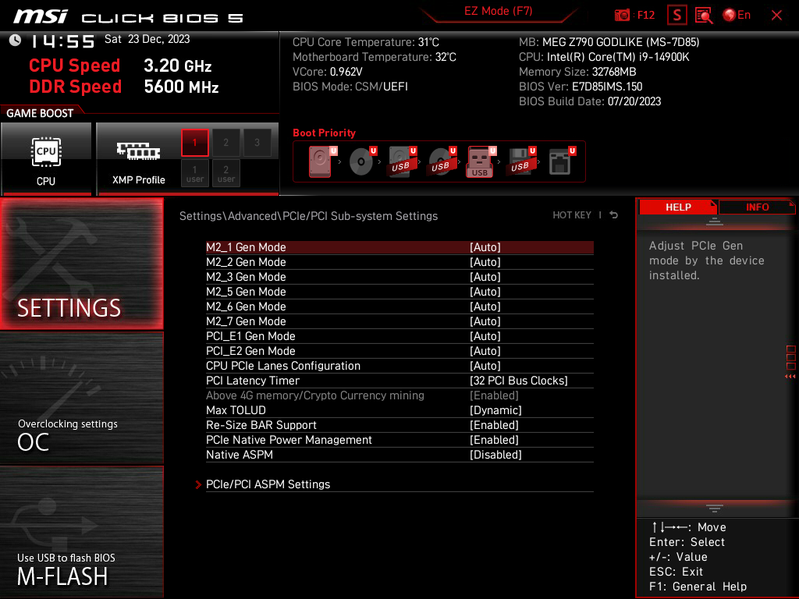Open the OC overclocking settings section
The height and width of the screenshot is (599, 799).
click(82, 398)
